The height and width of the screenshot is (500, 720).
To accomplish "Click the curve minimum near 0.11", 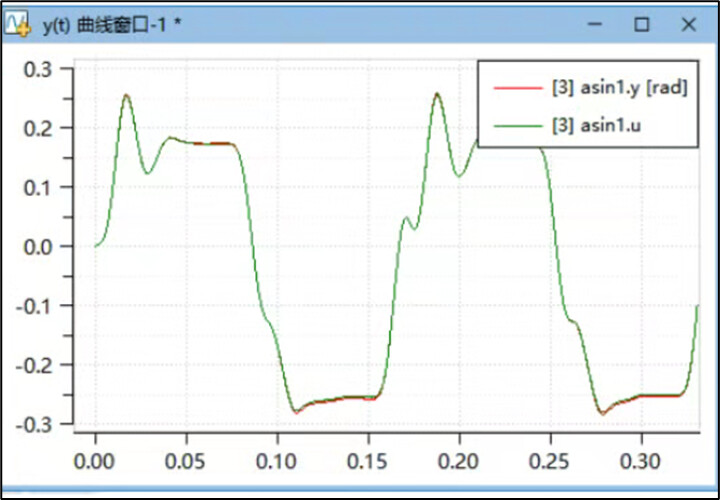I will 296,411.
